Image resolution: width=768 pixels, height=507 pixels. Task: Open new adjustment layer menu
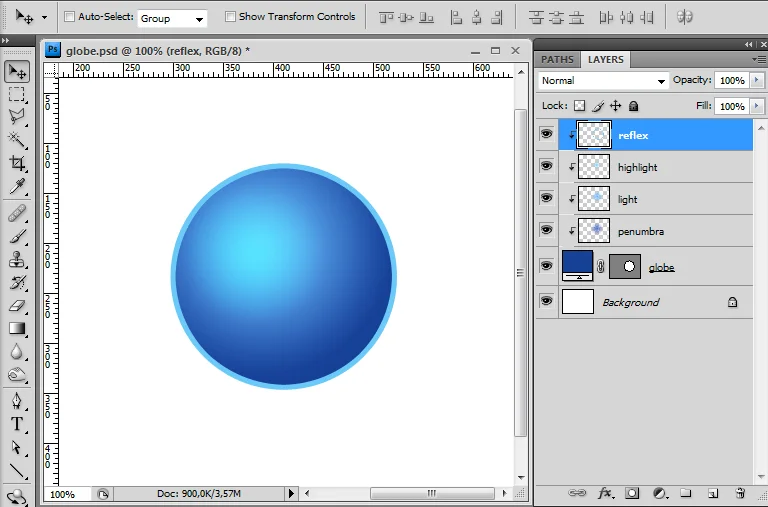click(660, 493)
